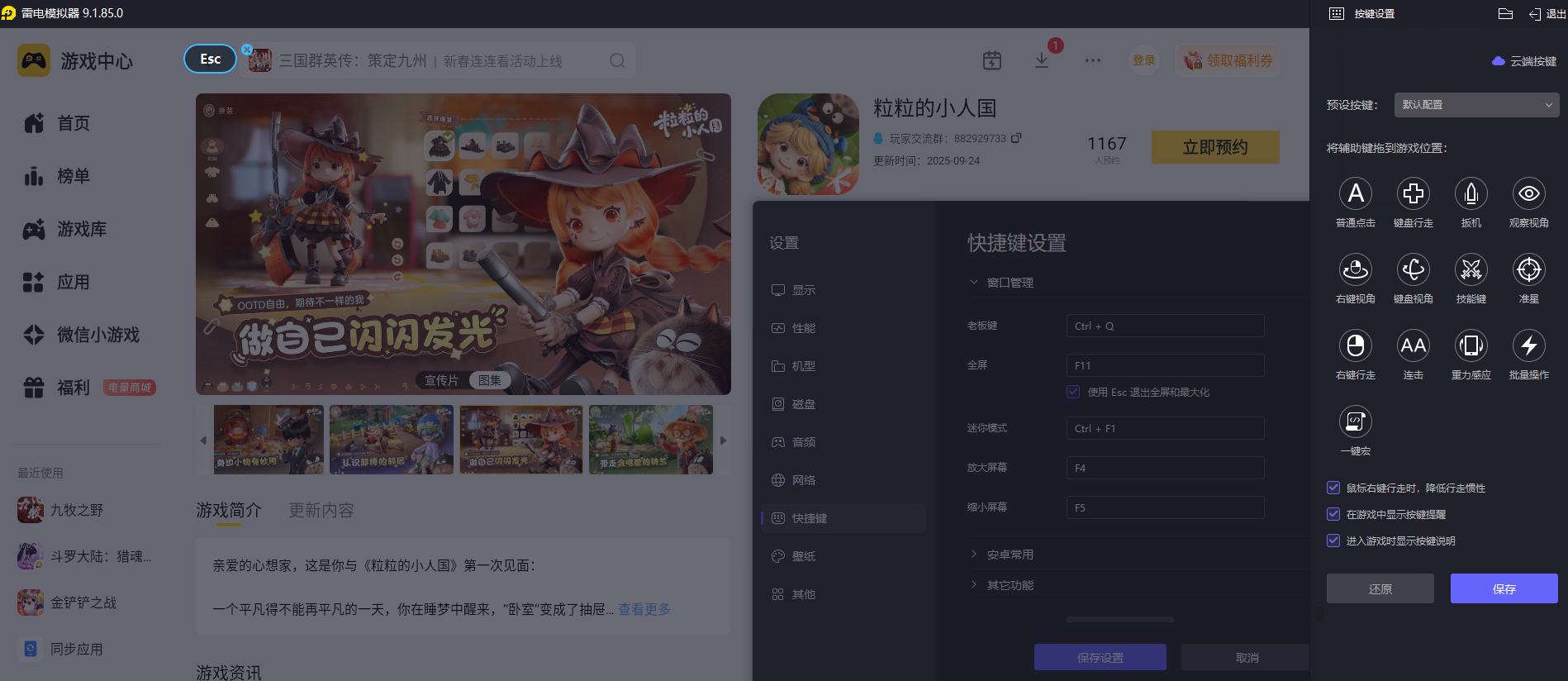Click the 领取福利券 coupon button
1568x681 pixels.
click(x=1228, y=60)
